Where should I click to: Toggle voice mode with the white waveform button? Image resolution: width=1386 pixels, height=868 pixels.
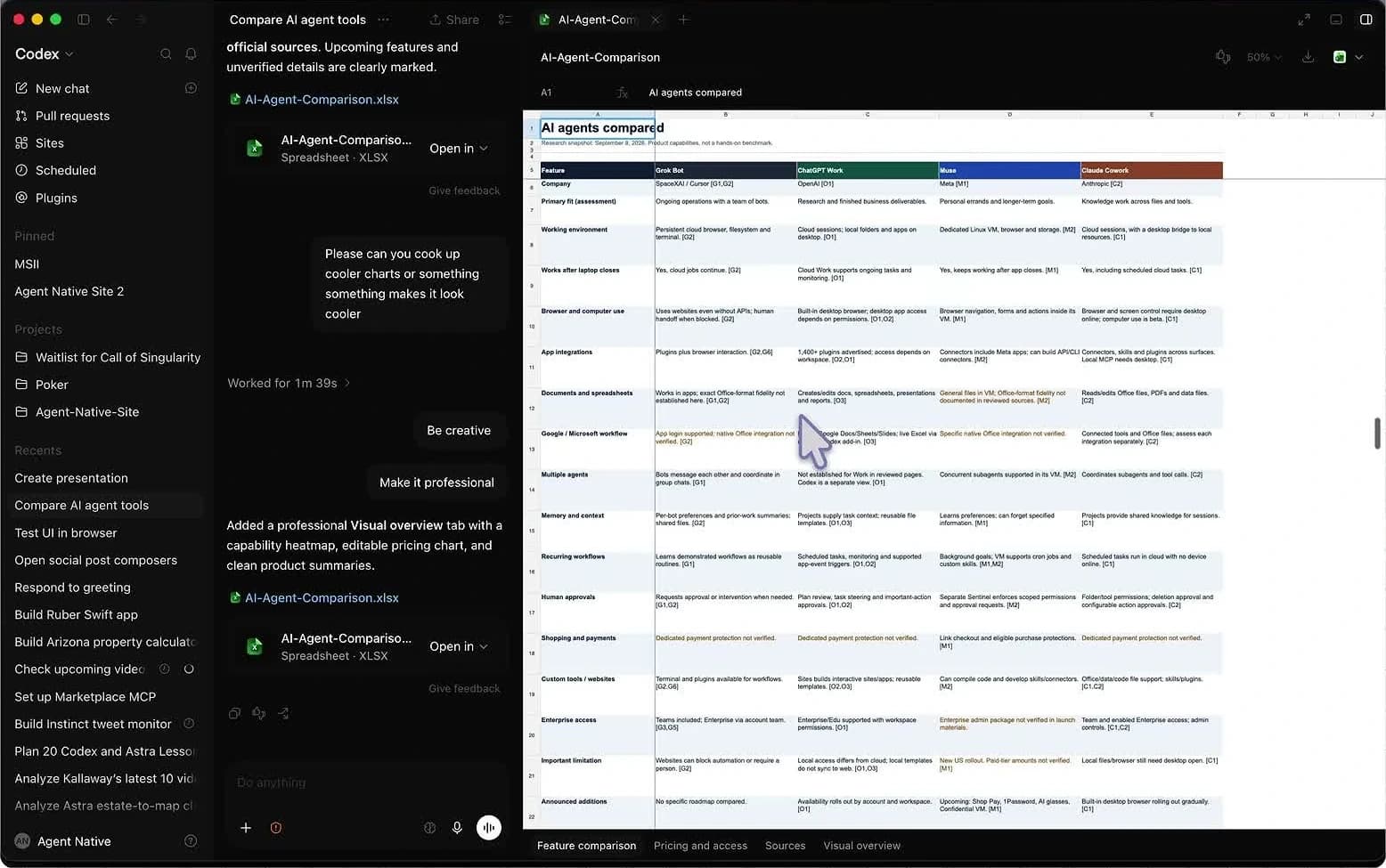(489, 828)
